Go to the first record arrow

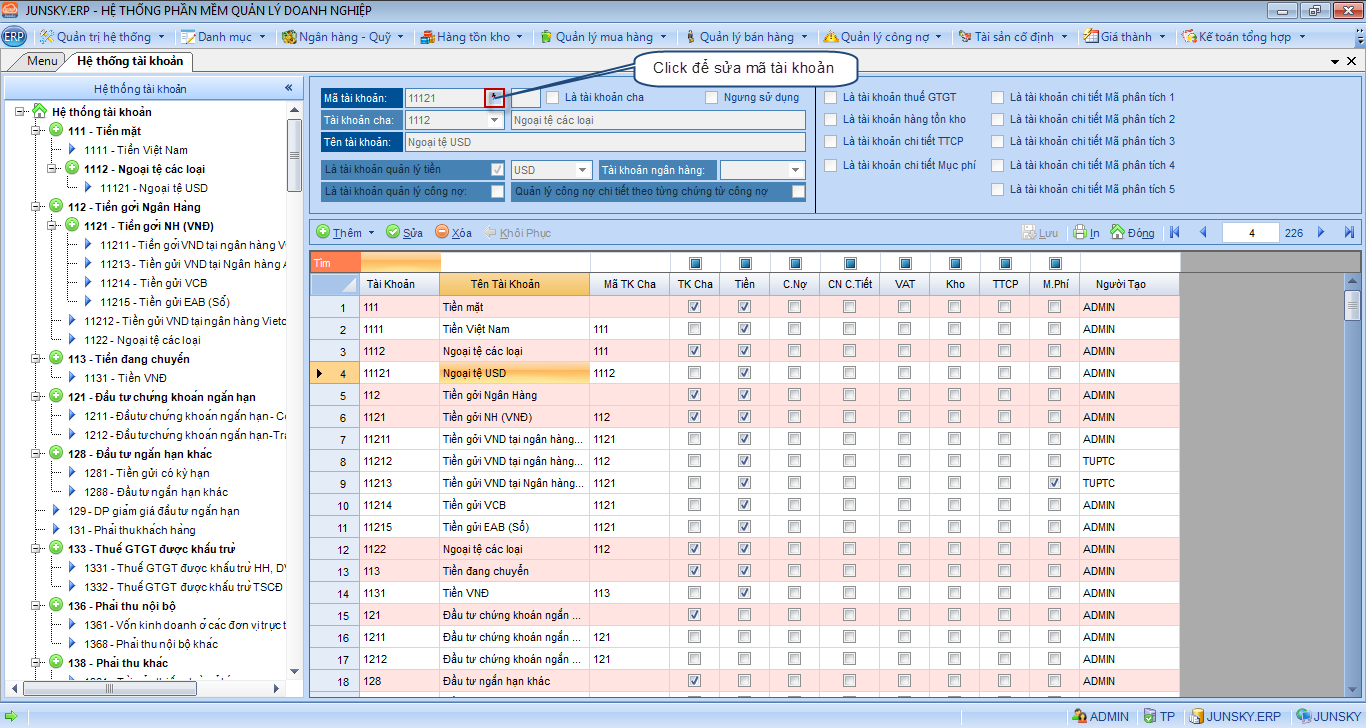click(x=1175, y=233)
